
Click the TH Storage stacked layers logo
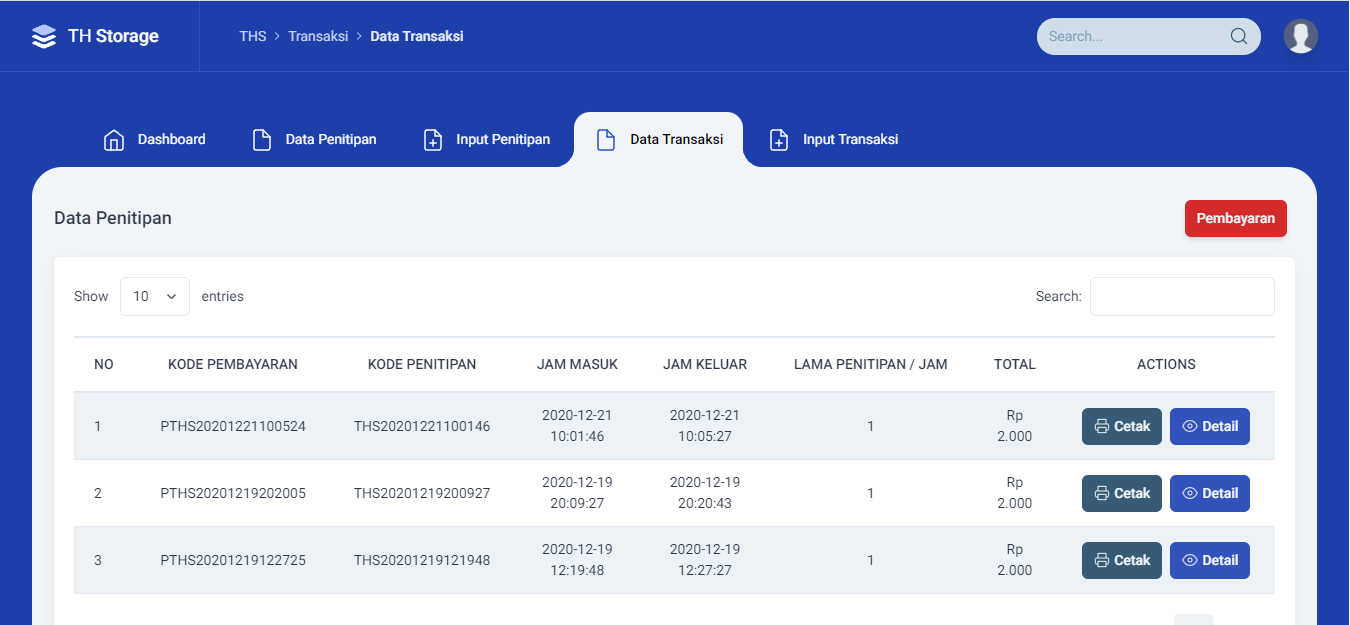pyautogui.click(x=44, y=37)
